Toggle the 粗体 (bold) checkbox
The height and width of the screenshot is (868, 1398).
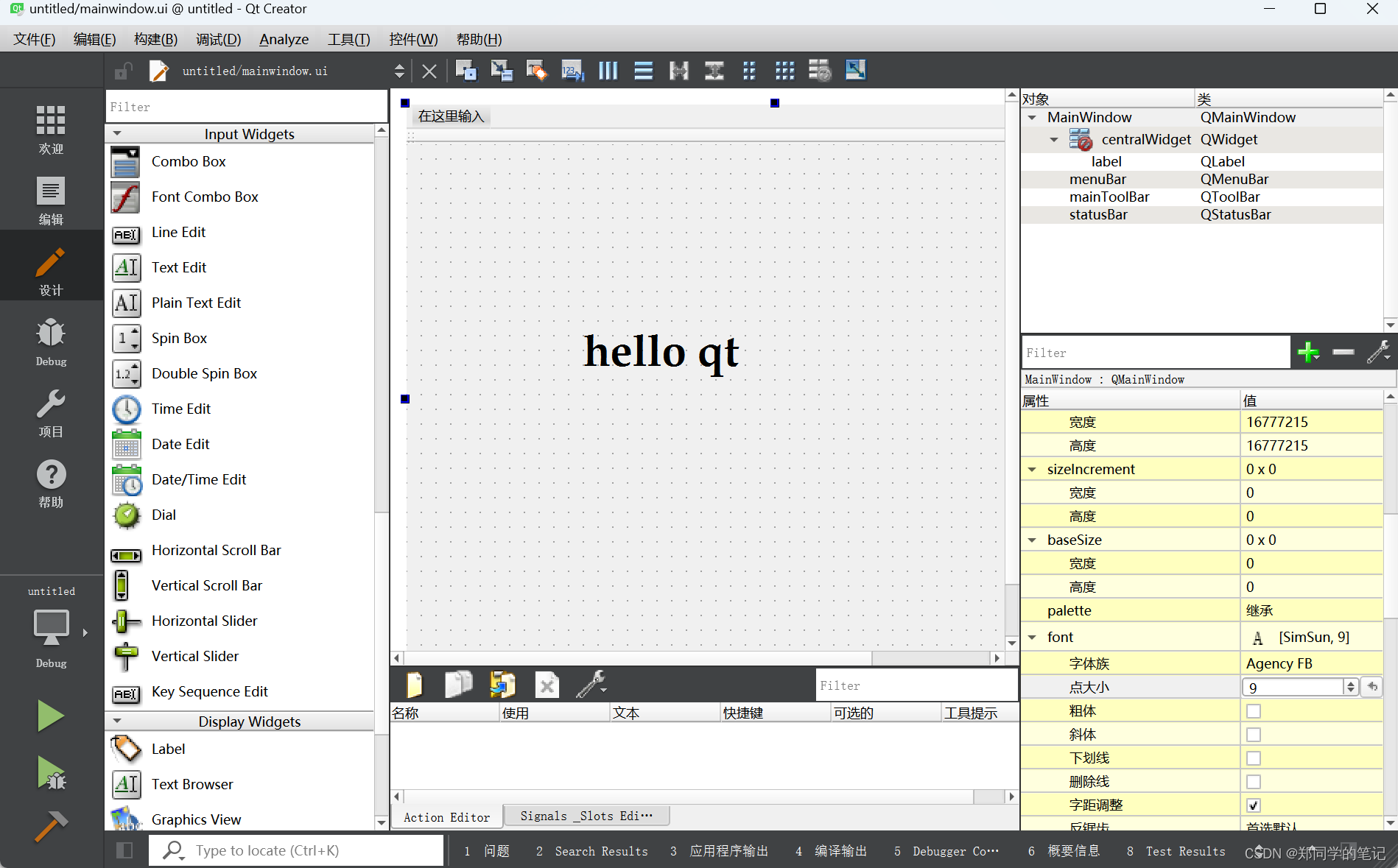pyautogui.click(x=1253, y=711)
